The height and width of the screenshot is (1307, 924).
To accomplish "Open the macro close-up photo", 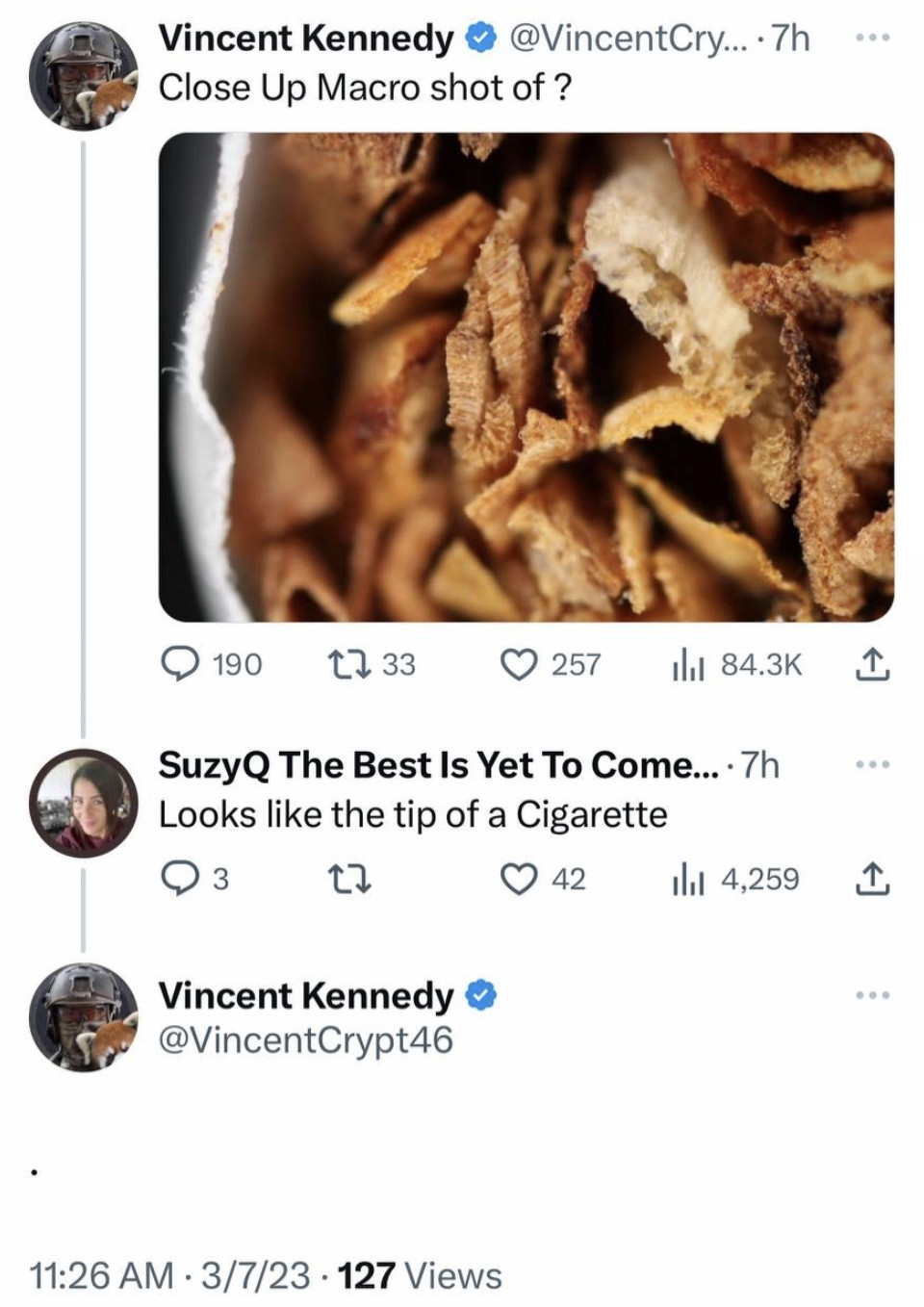I will click(x=526, y=377).
